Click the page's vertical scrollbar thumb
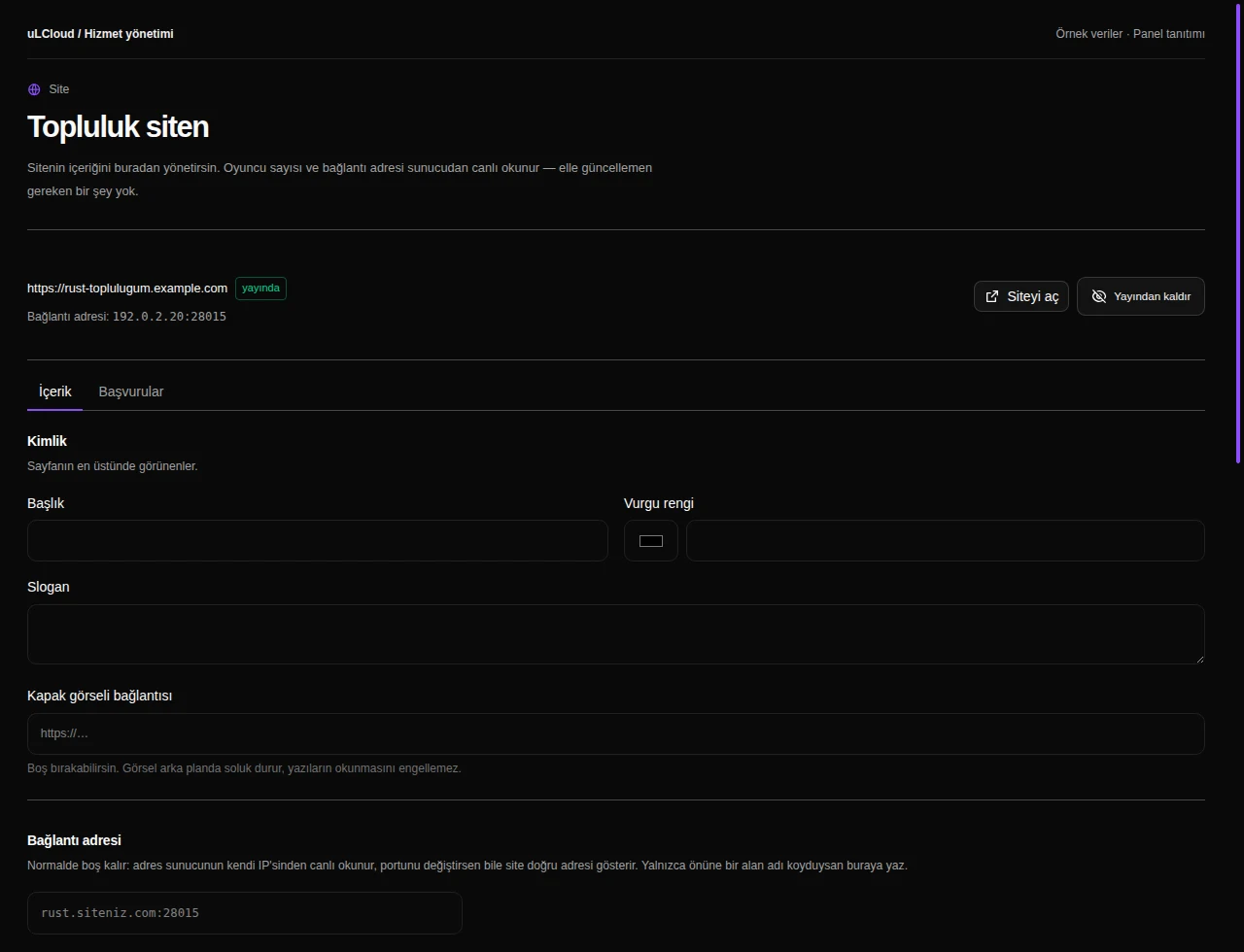 pyautogui.click(x=1238, y=231)
